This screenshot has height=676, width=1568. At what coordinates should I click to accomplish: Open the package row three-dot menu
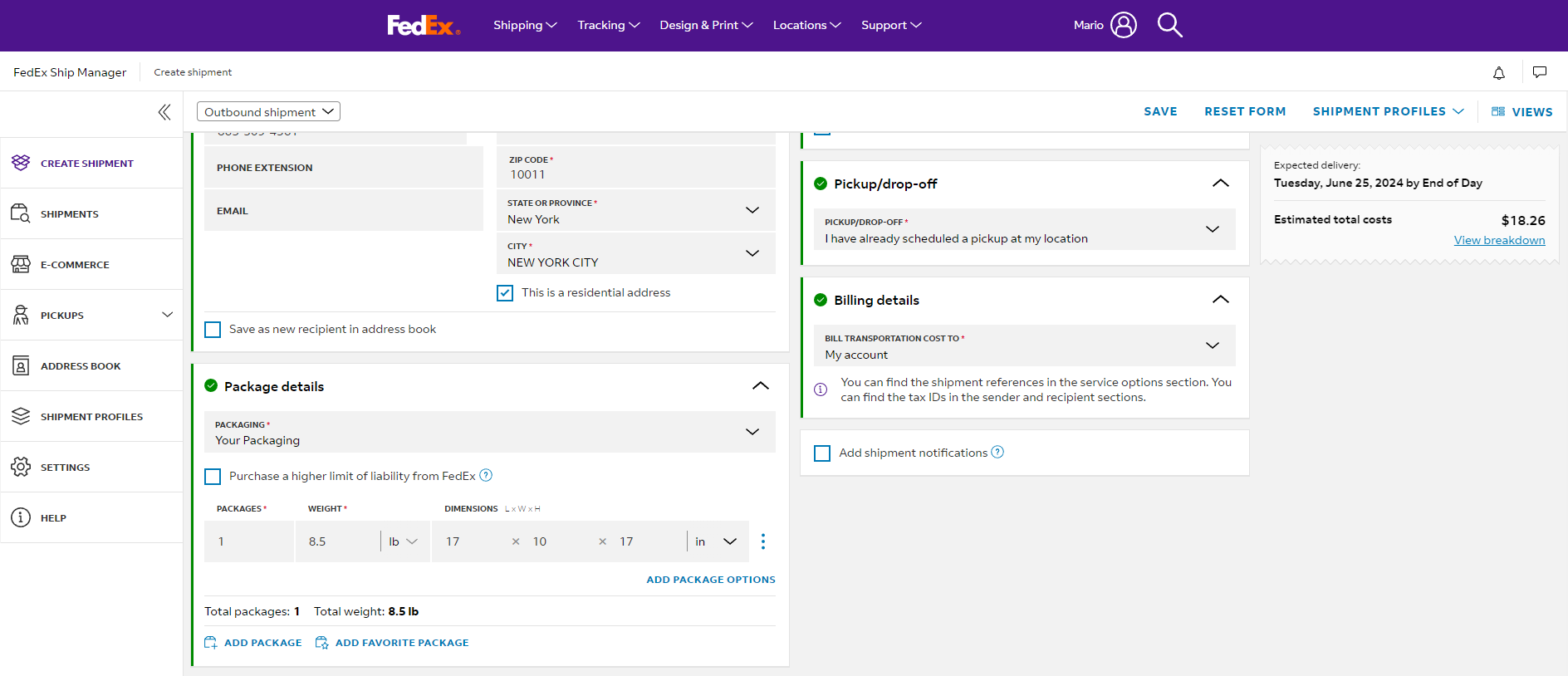(x=763, y=541)
